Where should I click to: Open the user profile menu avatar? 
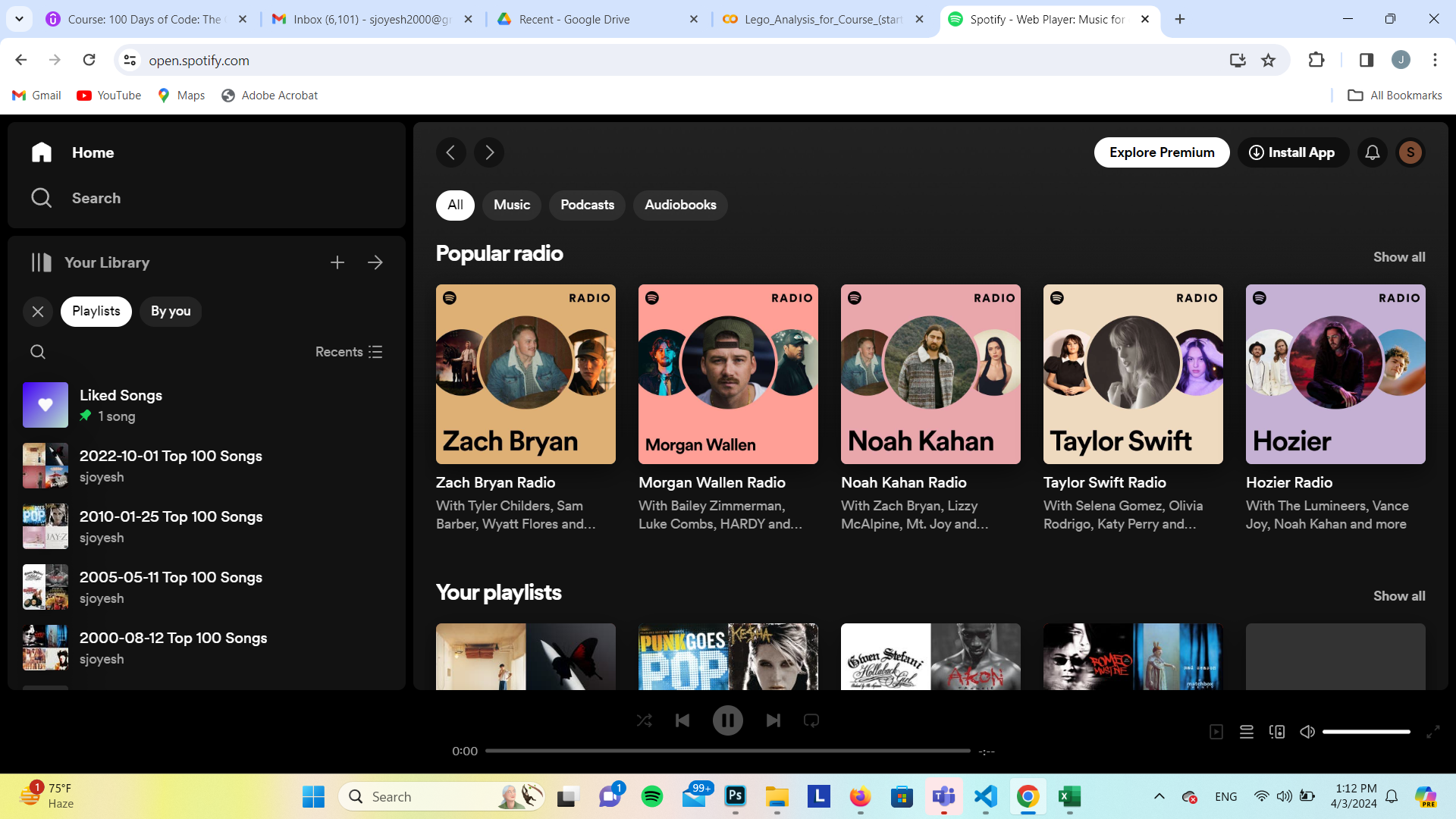click(x=1410, y=152)
